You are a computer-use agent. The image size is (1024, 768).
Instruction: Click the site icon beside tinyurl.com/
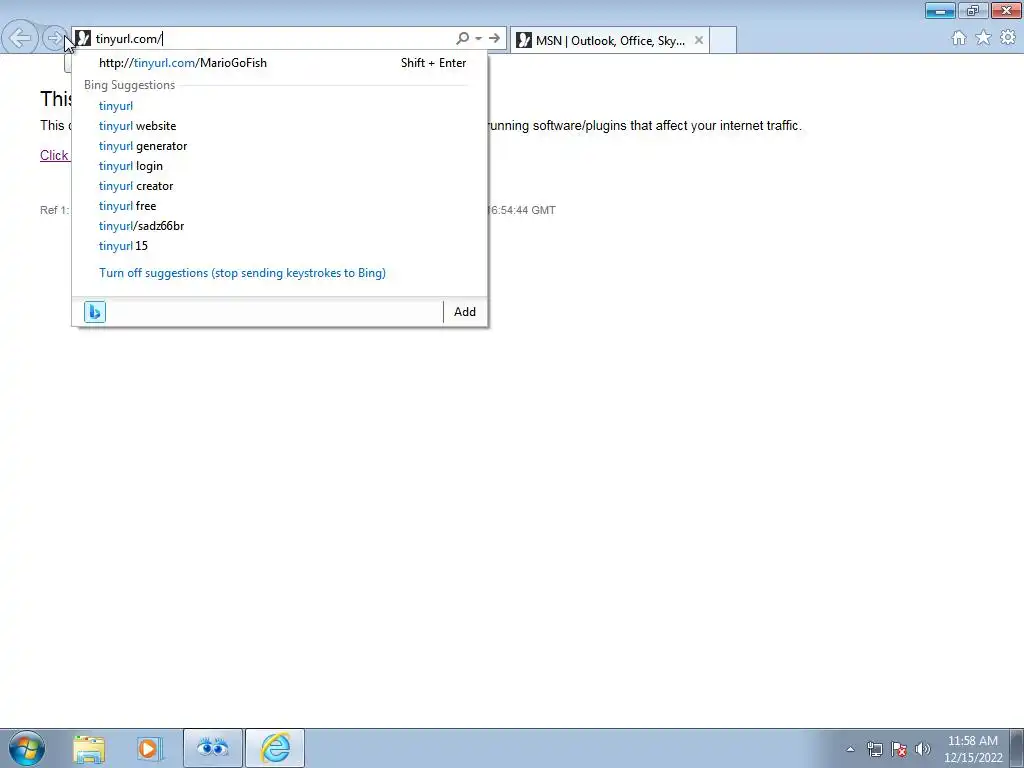click(x=83, y=39)
